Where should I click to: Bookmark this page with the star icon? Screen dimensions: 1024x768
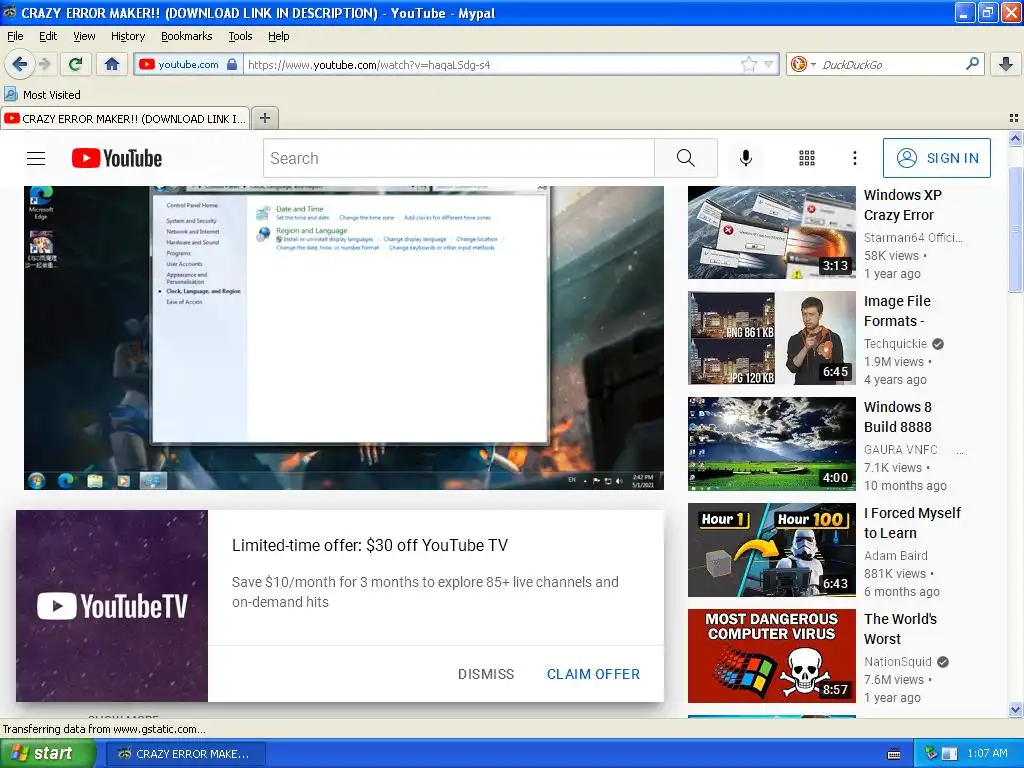(748, 64)
